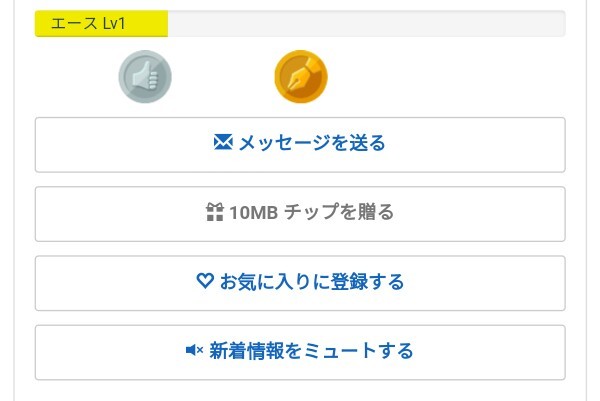Click the muted speaker icon
Image resolution: width=600 pixels, height=401 pixels.
(x=194, y=351)
